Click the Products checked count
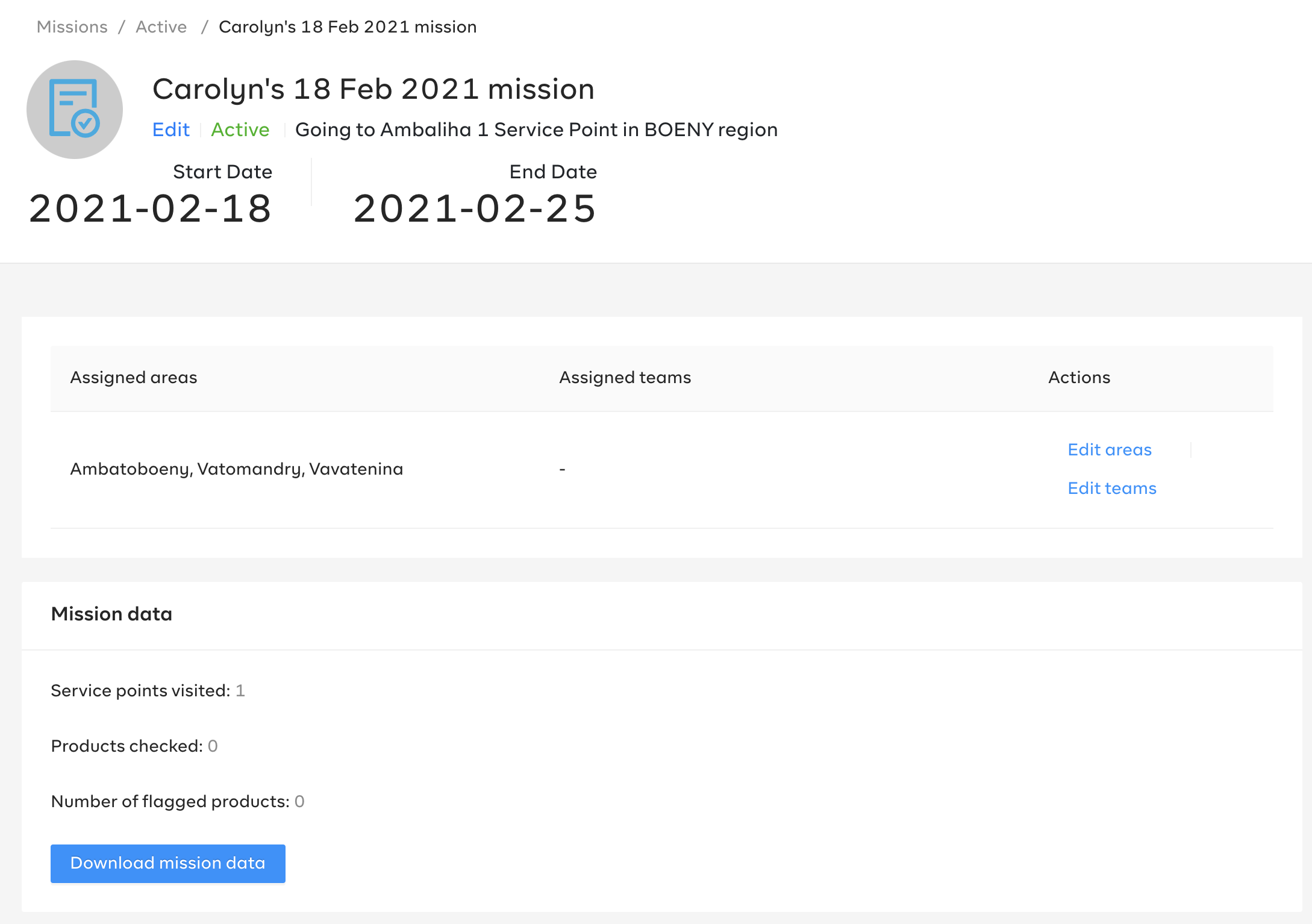The image size is (1312, 924). click(212, 746)
